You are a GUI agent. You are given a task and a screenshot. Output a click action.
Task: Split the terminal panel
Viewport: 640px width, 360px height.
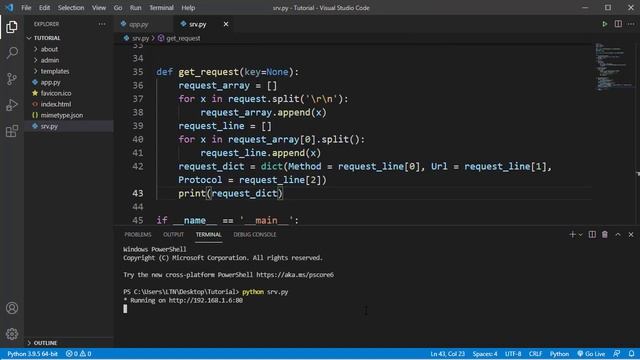(x=592, y=234)
